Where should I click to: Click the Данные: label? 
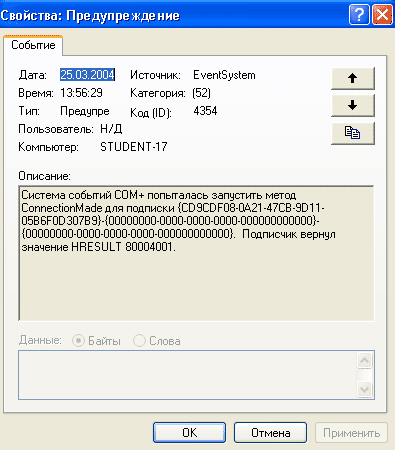coord(40,340)
